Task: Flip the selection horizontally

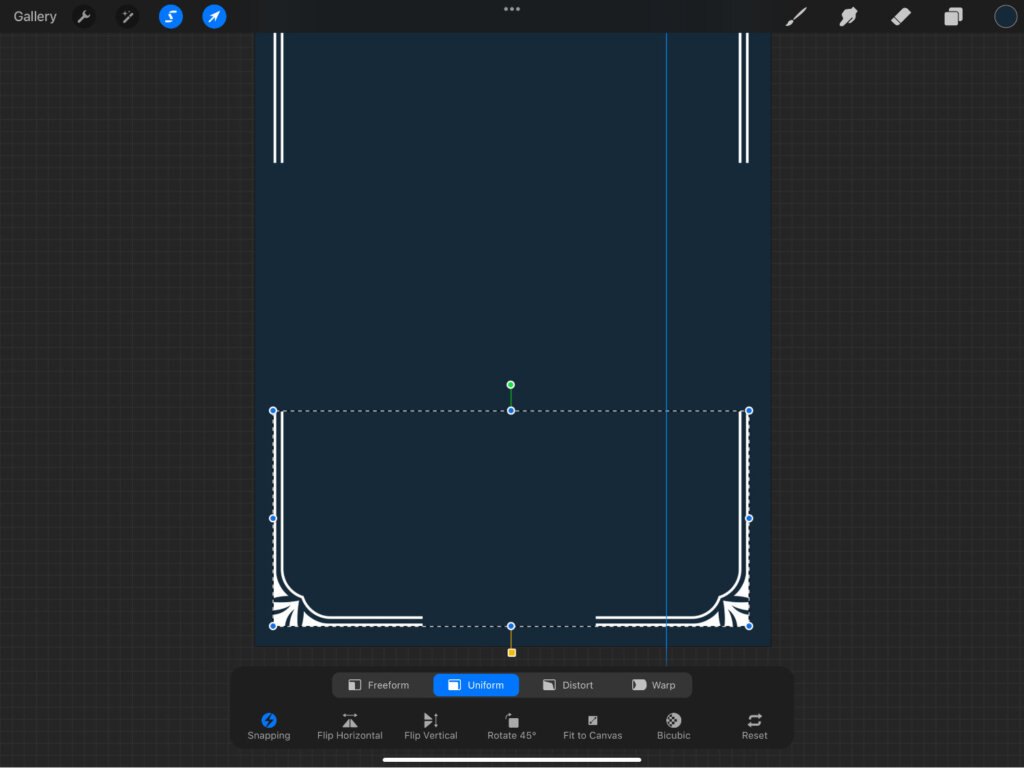Action: (x=350, y=726)
